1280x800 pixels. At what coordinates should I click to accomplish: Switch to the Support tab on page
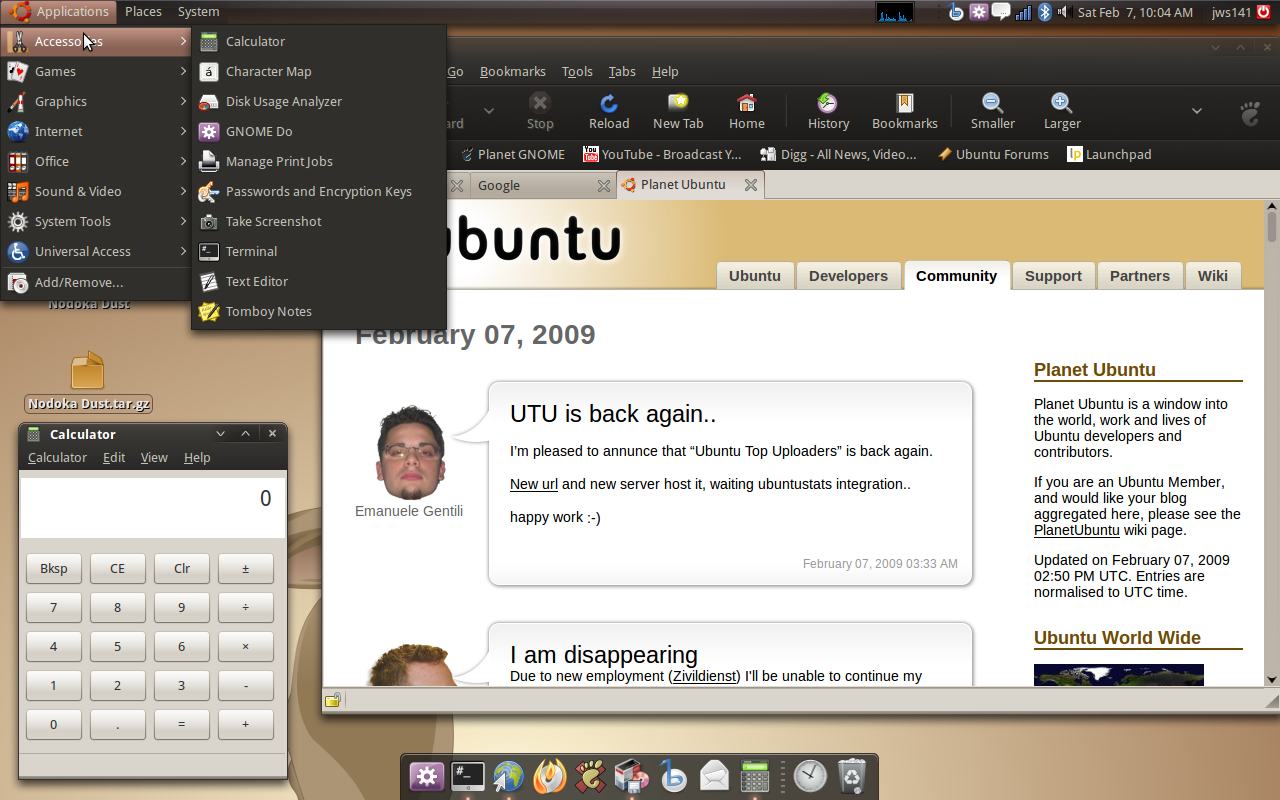[x=1053, y=276]
